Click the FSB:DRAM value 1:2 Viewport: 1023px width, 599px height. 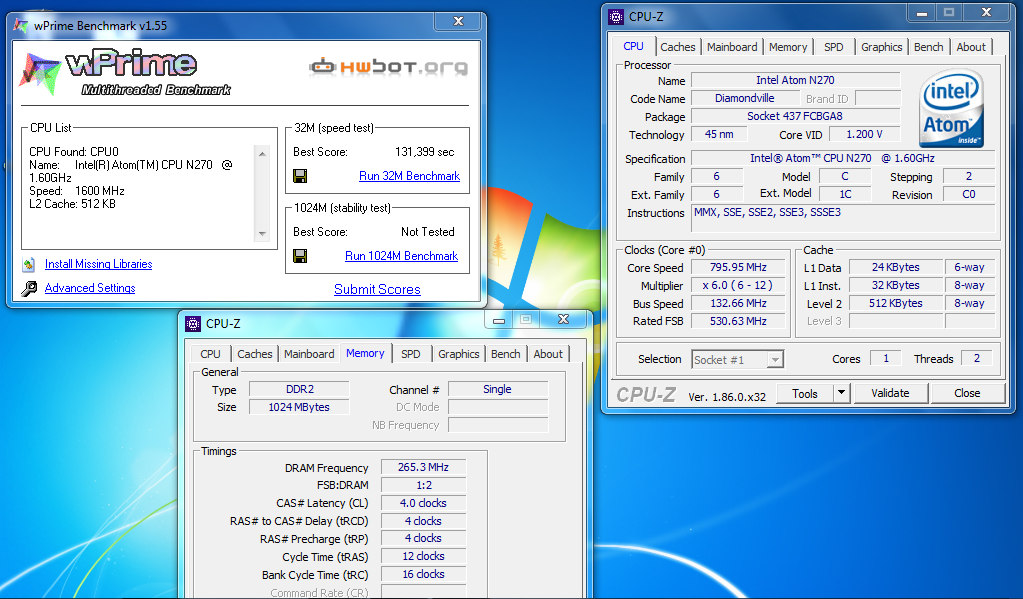[423, 485]
